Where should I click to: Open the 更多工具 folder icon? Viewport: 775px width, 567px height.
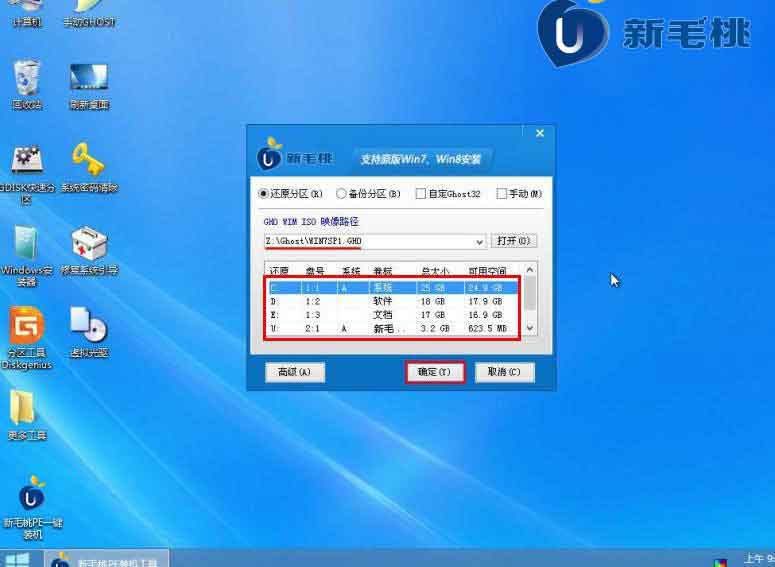click(x=27, y=414)
